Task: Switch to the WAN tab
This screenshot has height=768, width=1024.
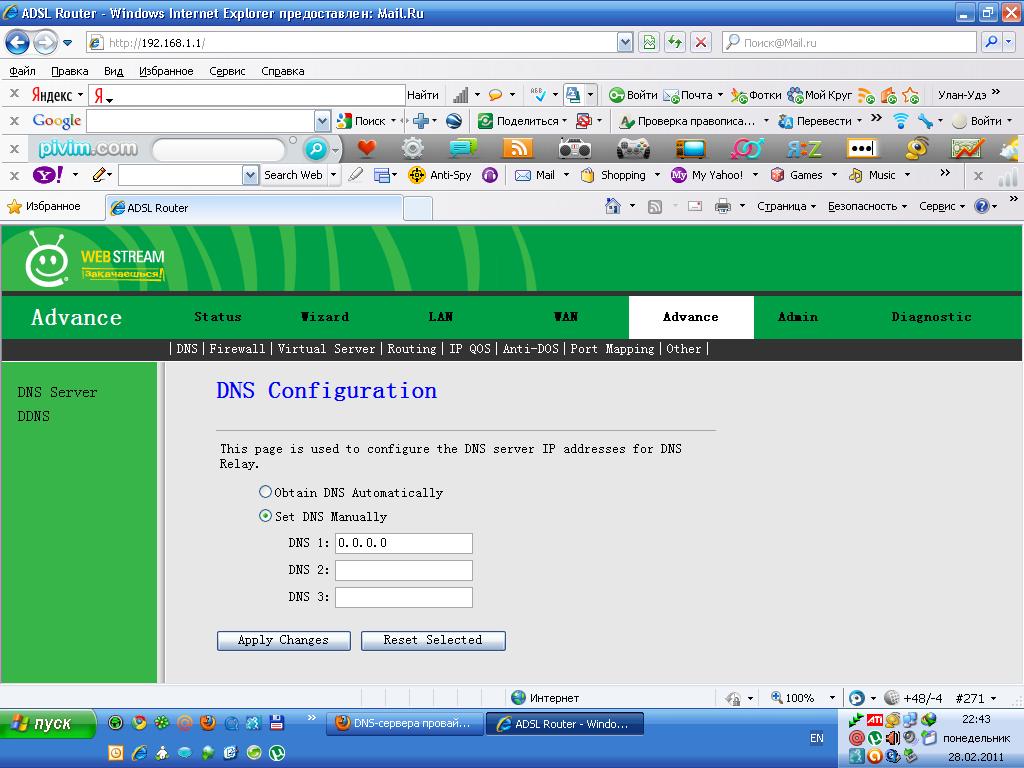Action: pos(566,317)
